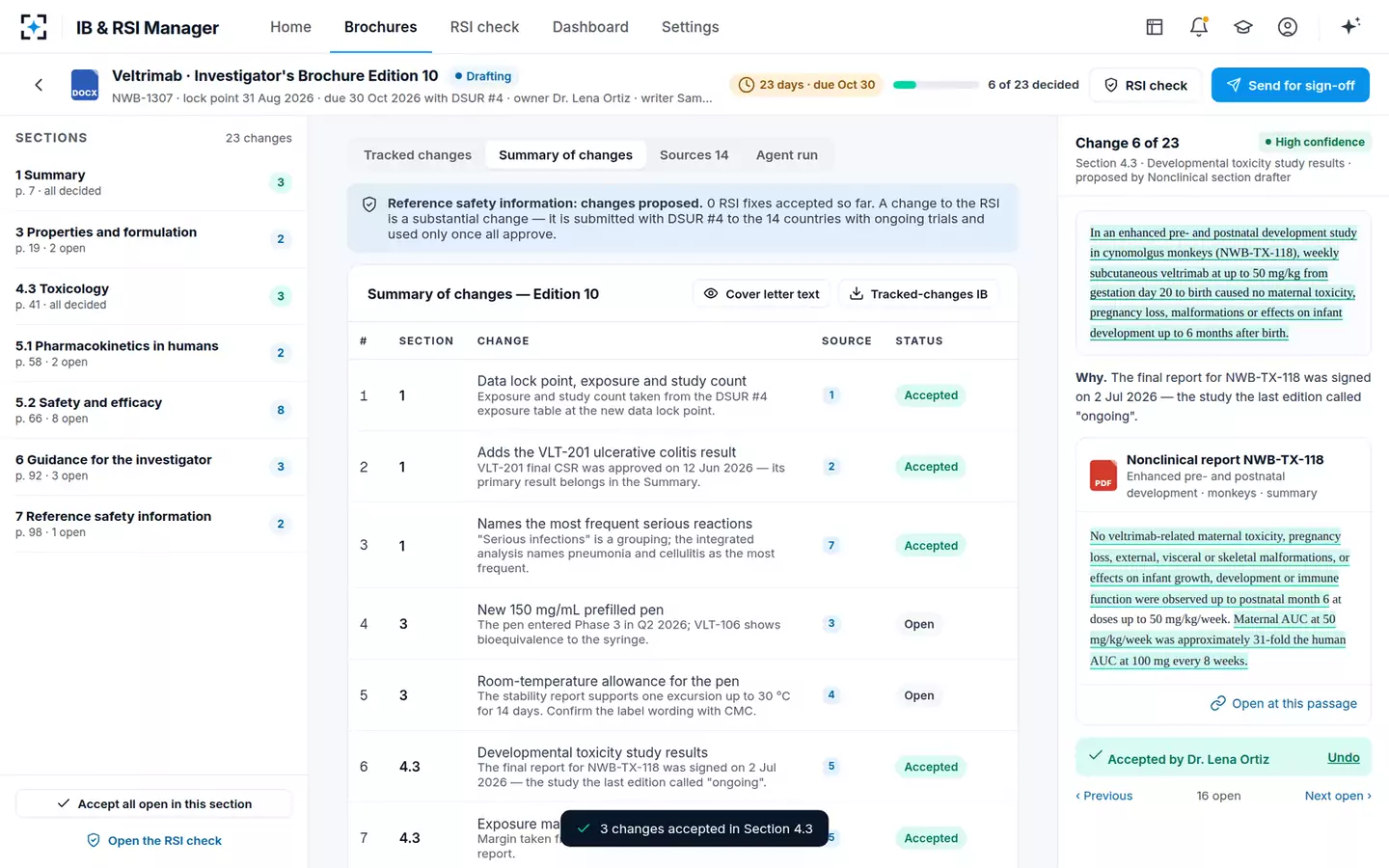Click the graduation cap help icon
1389x868 pixels.
1243,27
